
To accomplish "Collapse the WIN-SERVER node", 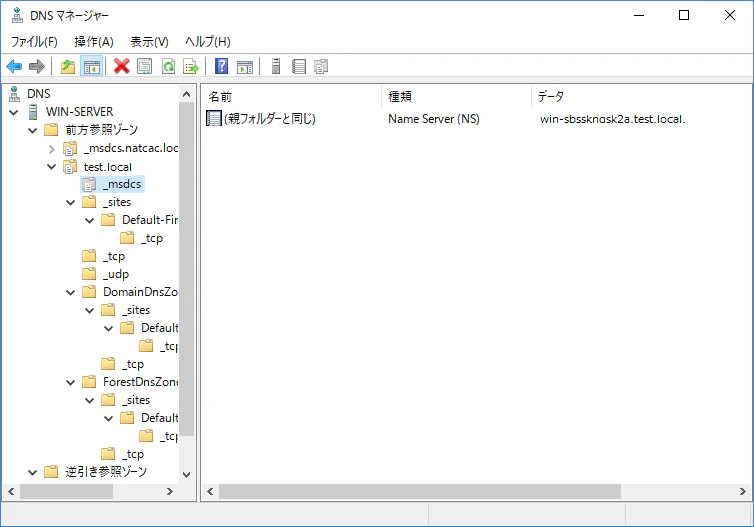I will click(x=13, y=113).
